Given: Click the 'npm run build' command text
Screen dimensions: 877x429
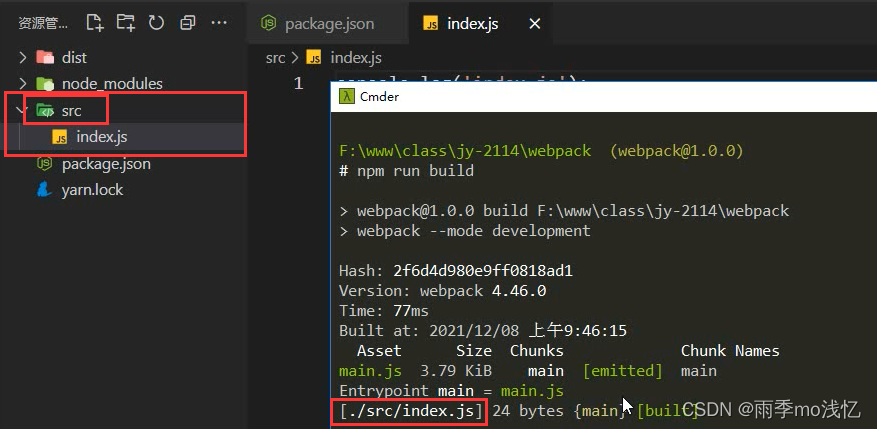Looking at the screenshot, I should pos(416,171).
